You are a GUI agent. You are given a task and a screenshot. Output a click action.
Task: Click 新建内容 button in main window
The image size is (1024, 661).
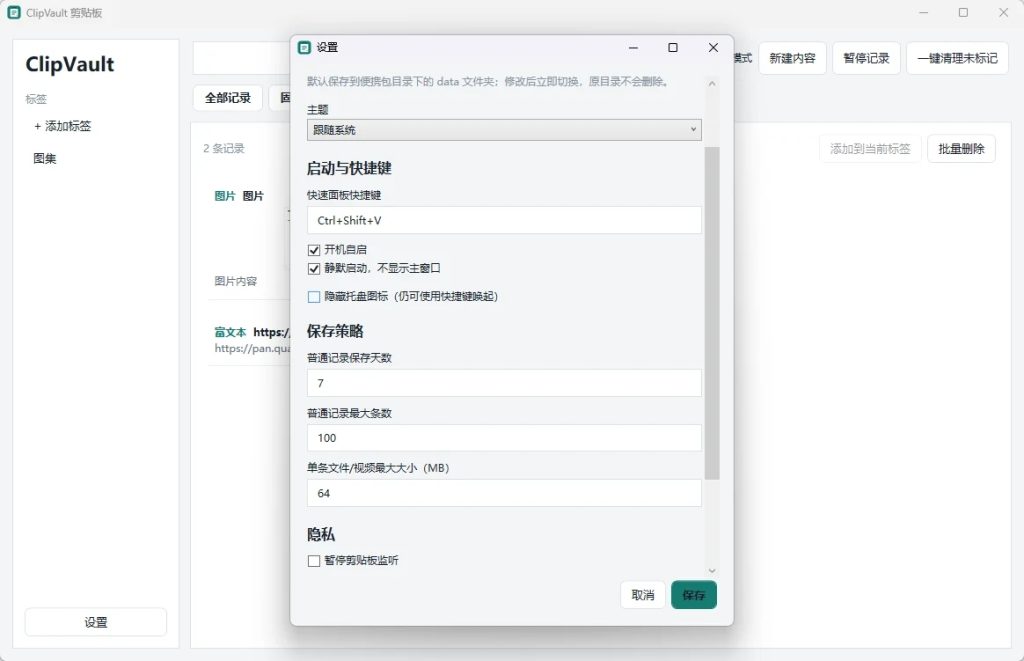pos(792,58)
